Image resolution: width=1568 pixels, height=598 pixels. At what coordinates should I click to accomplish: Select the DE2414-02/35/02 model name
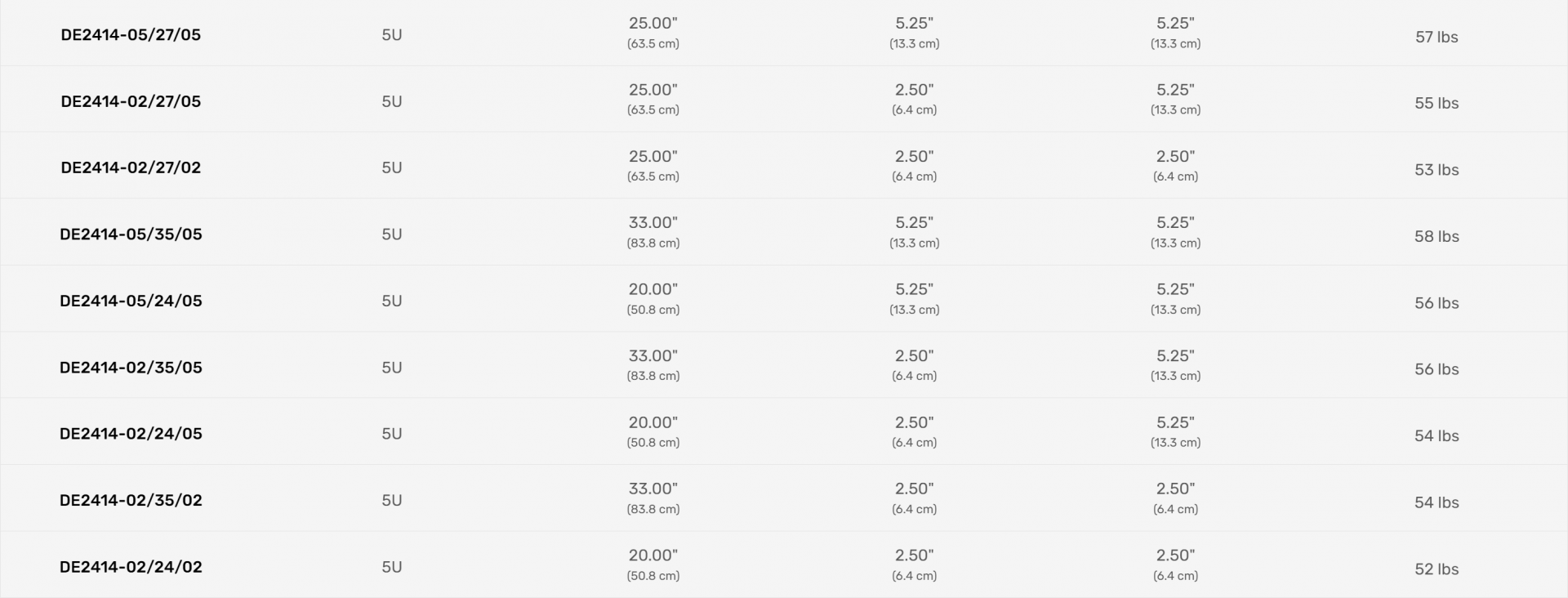[x=131, y=500]
